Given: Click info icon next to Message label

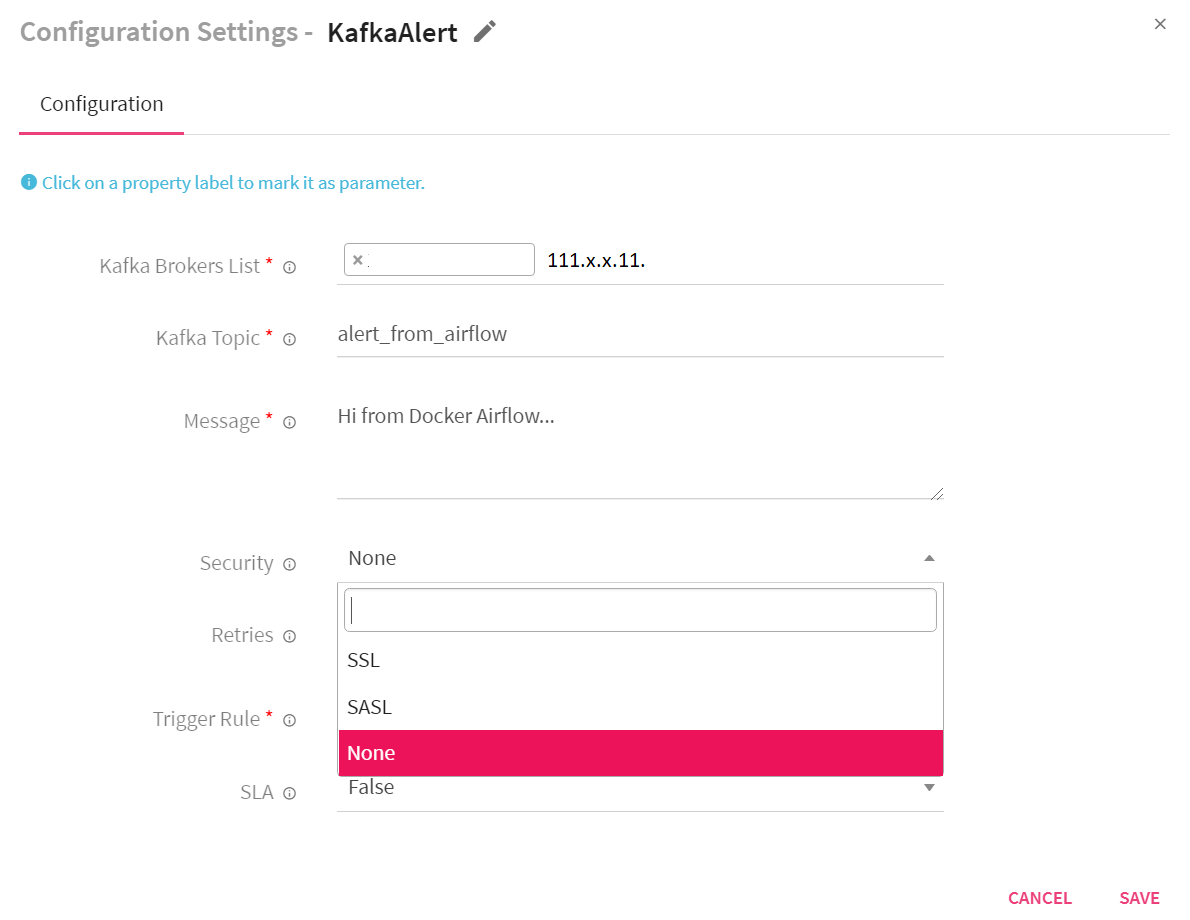Looking at the screenshot, I should [x=290, y=422].
